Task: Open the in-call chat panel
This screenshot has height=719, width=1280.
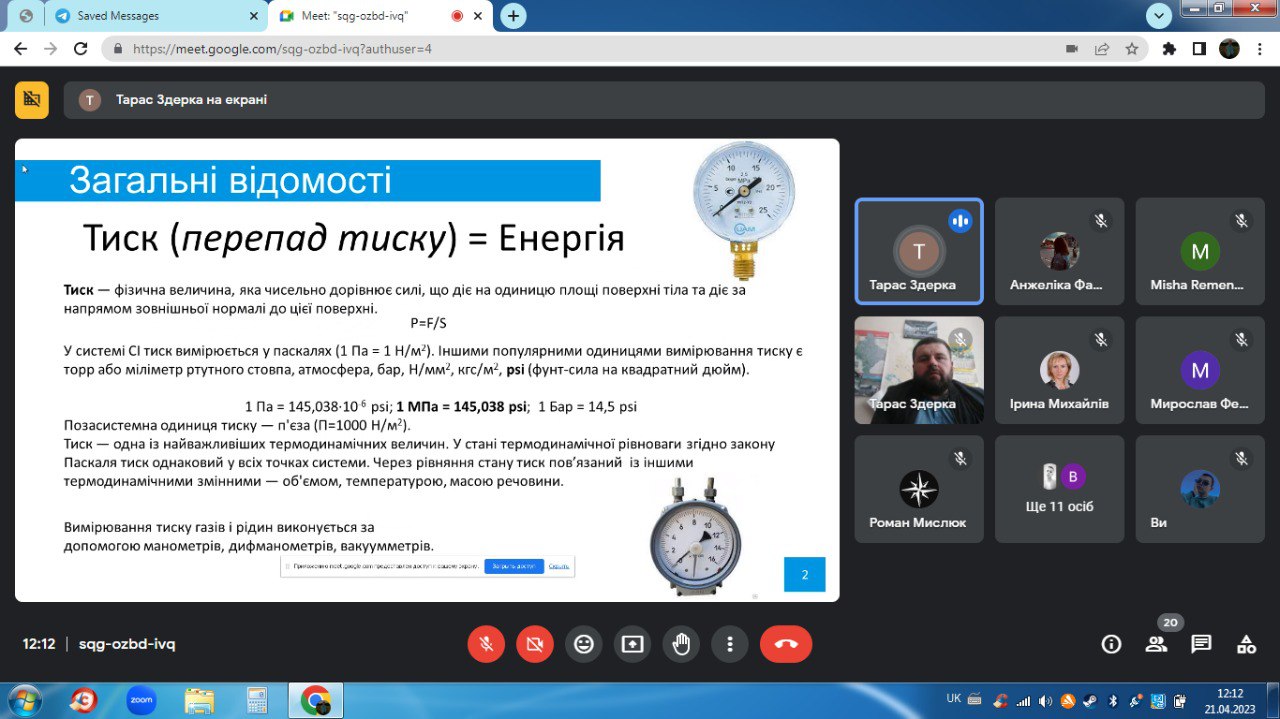Action: click(1200, 643)
